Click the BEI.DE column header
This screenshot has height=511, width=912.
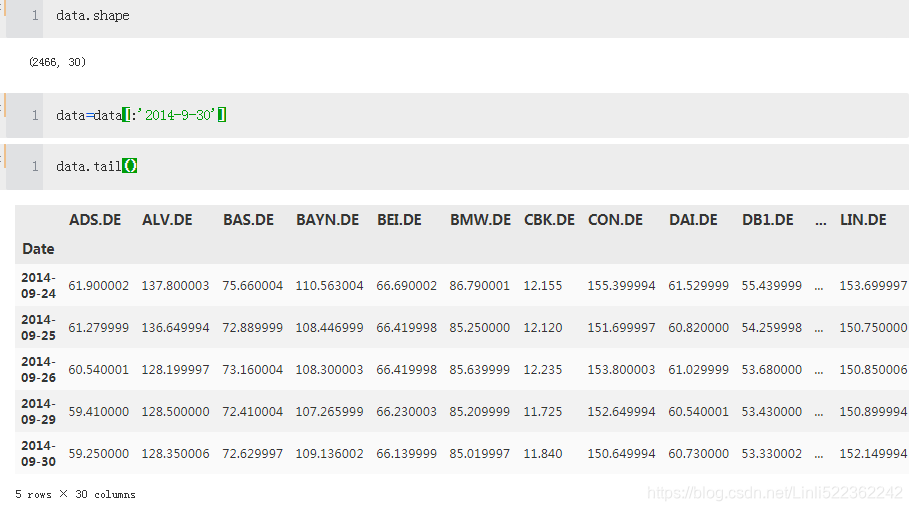click(399, 220)
